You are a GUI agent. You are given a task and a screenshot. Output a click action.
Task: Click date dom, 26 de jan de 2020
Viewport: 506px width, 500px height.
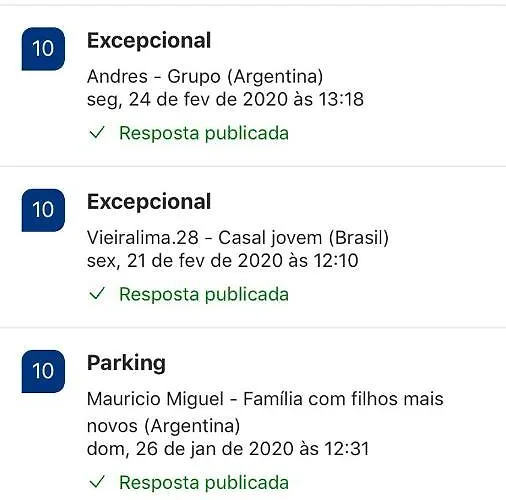190,449
